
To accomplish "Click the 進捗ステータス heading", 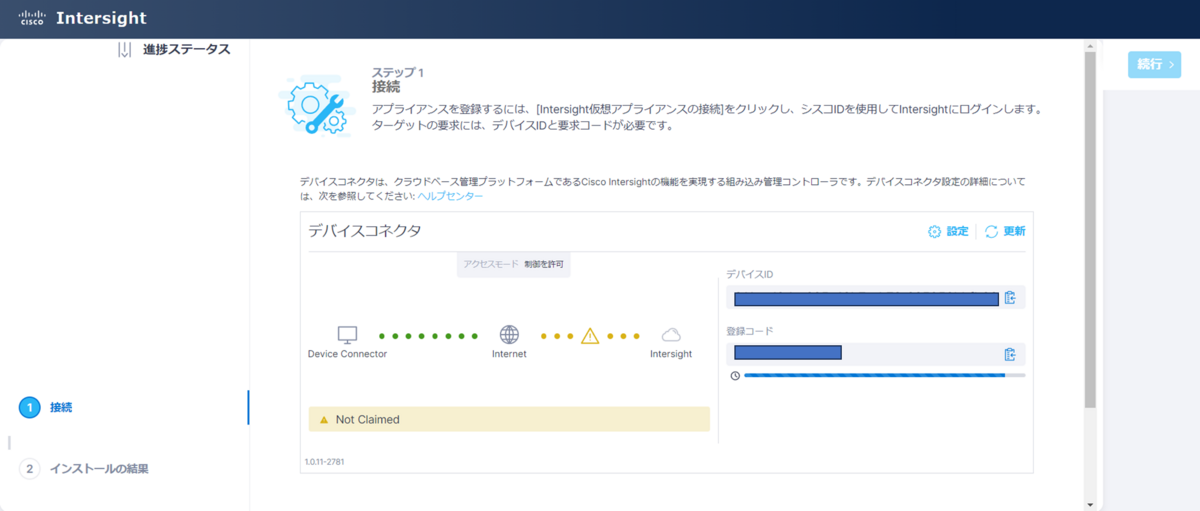I will 187,49.
